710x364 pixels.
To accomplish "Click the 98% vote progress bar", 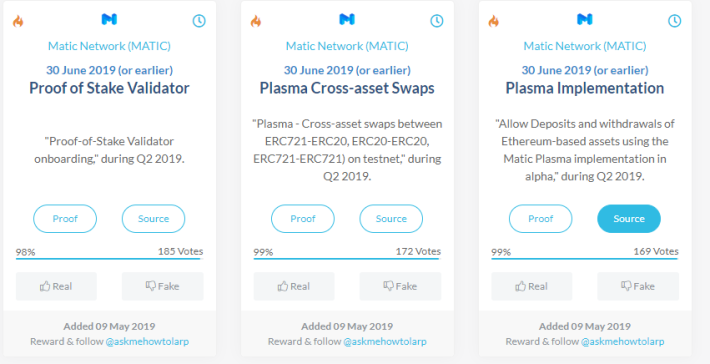I will 109,259.
